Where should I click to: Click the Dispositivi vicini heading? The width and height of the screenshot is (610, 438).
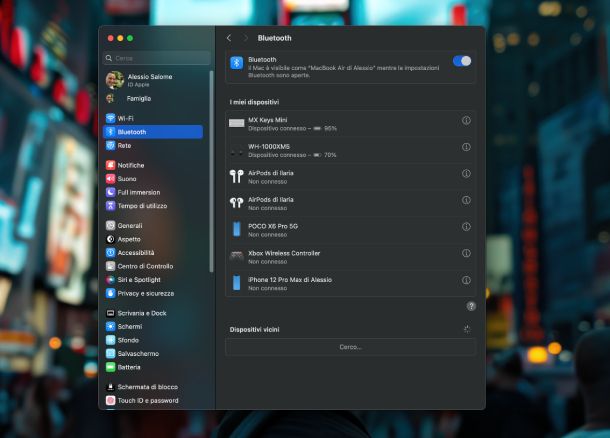pos(254,330)
